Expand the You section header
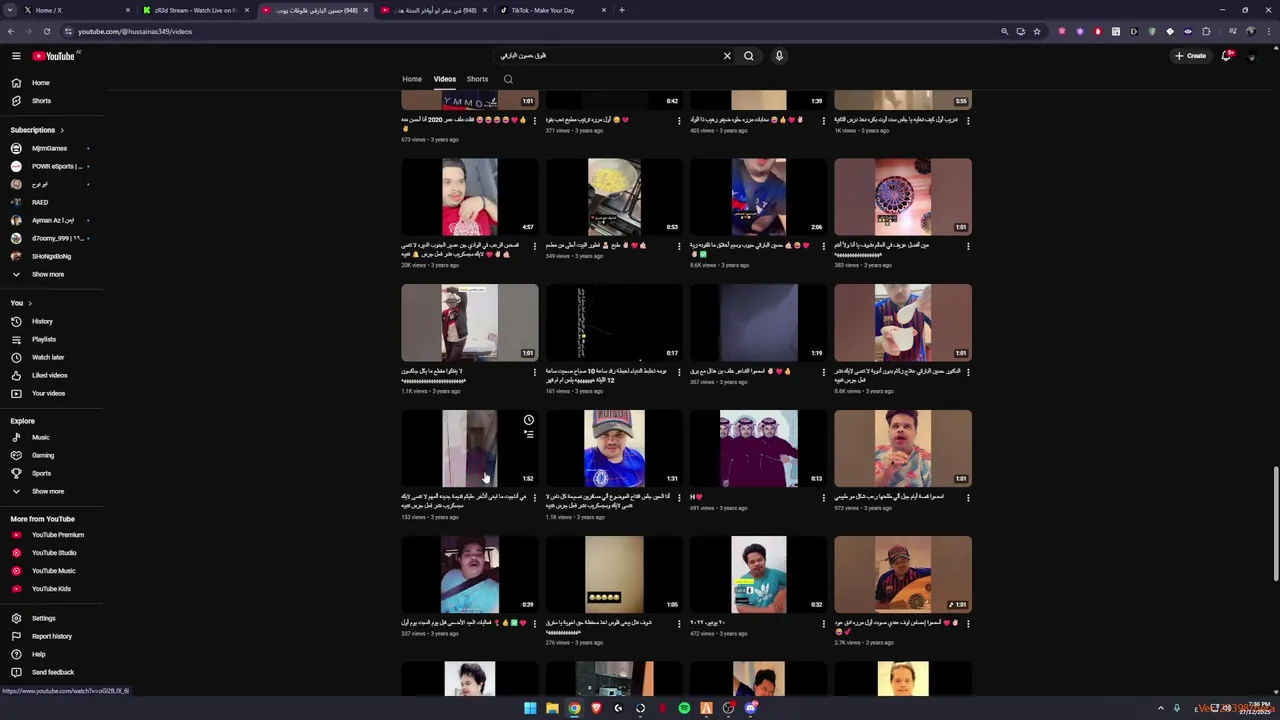Viewport: 1280px width, 720px height. point(21,303)
